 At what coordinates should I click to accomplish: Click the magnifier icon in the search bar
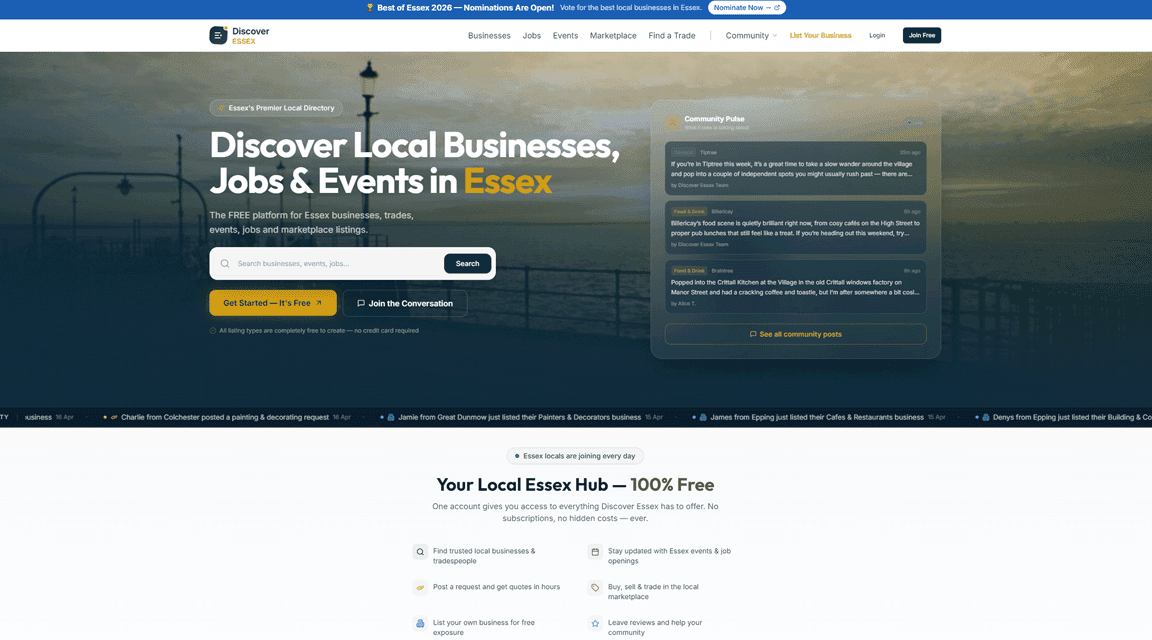(225, 264)
